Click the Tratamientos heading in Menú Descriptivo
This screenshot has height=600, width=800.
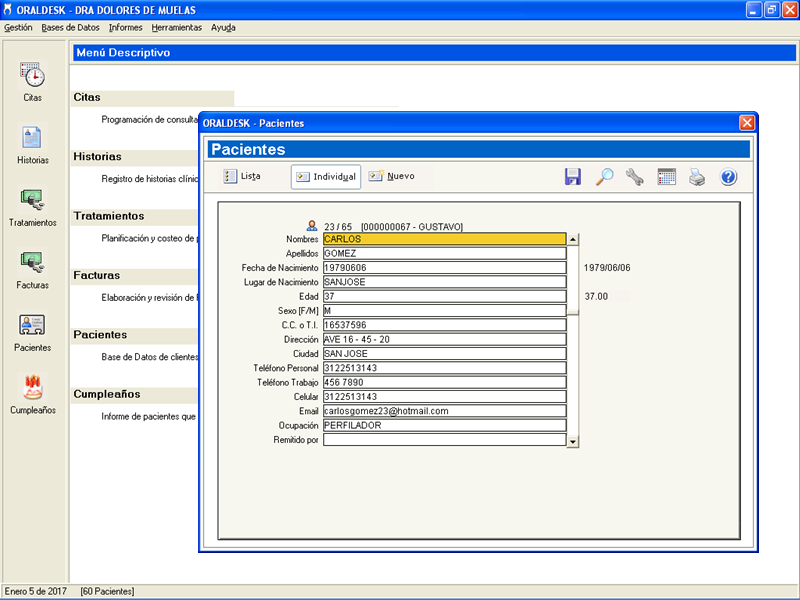point(109,216)
